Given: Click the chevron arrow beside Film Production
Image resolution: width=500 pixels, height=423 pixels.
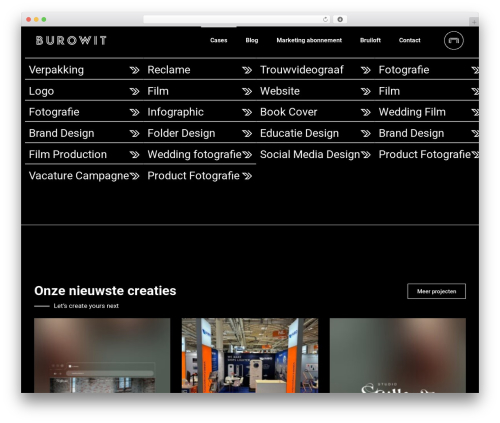Looking at the screenshot, I should point(134,155).
